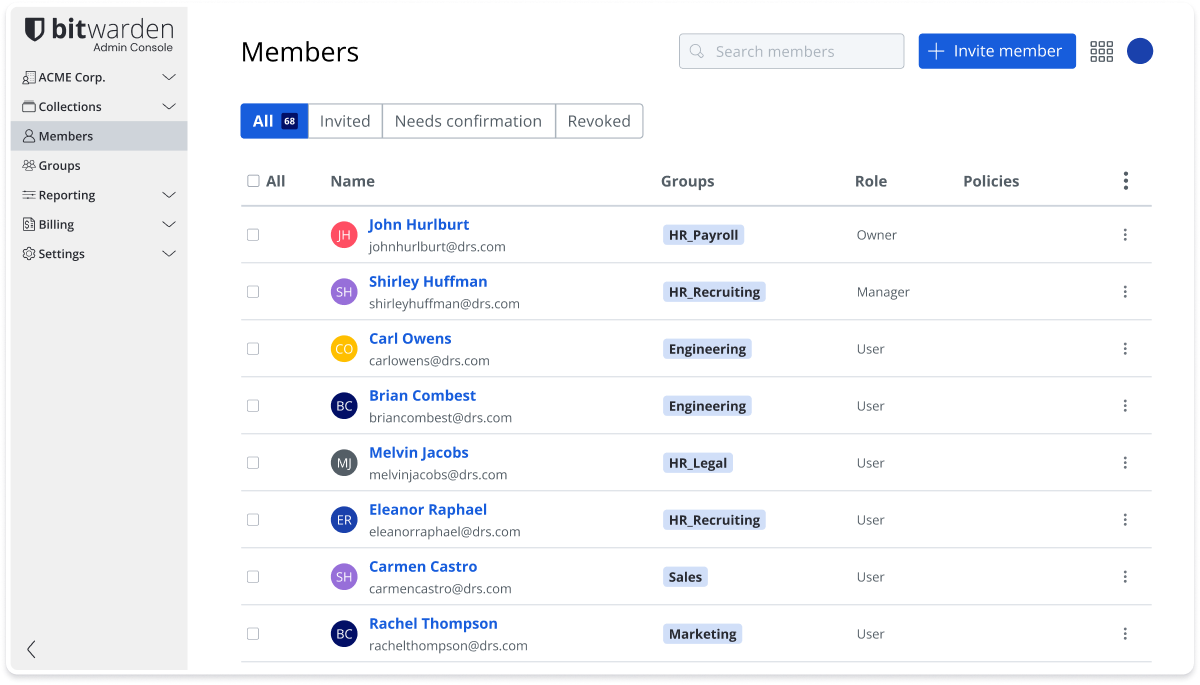Click the blue account avatar circle
Viewport: 1200px width, 685px height.
pos(1139,51)
